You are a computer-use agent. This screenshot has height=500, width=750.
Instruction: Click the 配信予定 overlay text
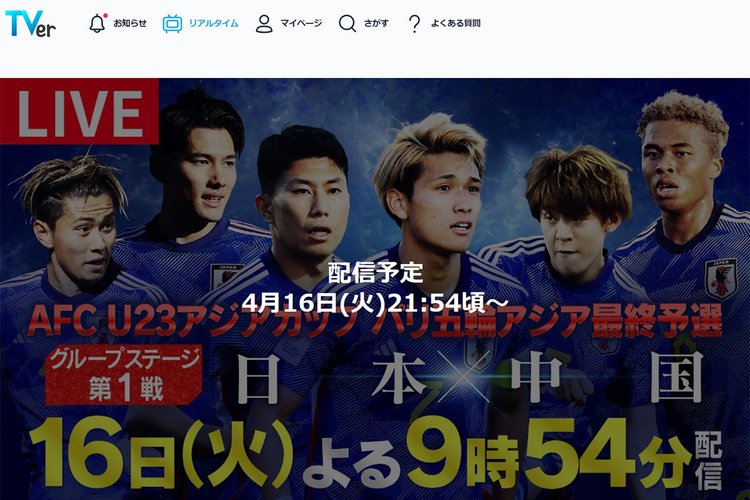pos(375,273)
